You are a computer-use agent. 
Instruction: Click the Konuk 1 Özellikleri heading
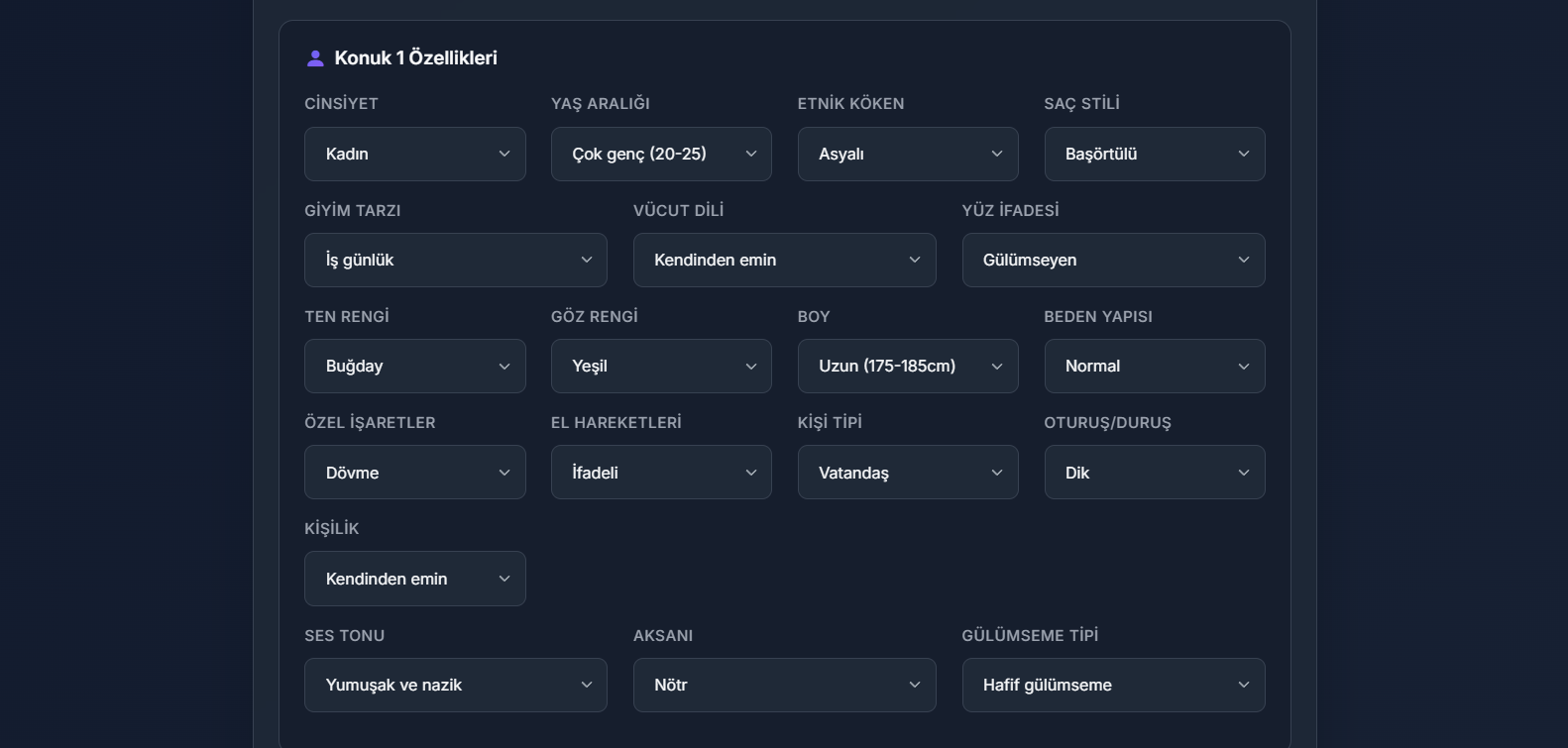pos(416,57)
